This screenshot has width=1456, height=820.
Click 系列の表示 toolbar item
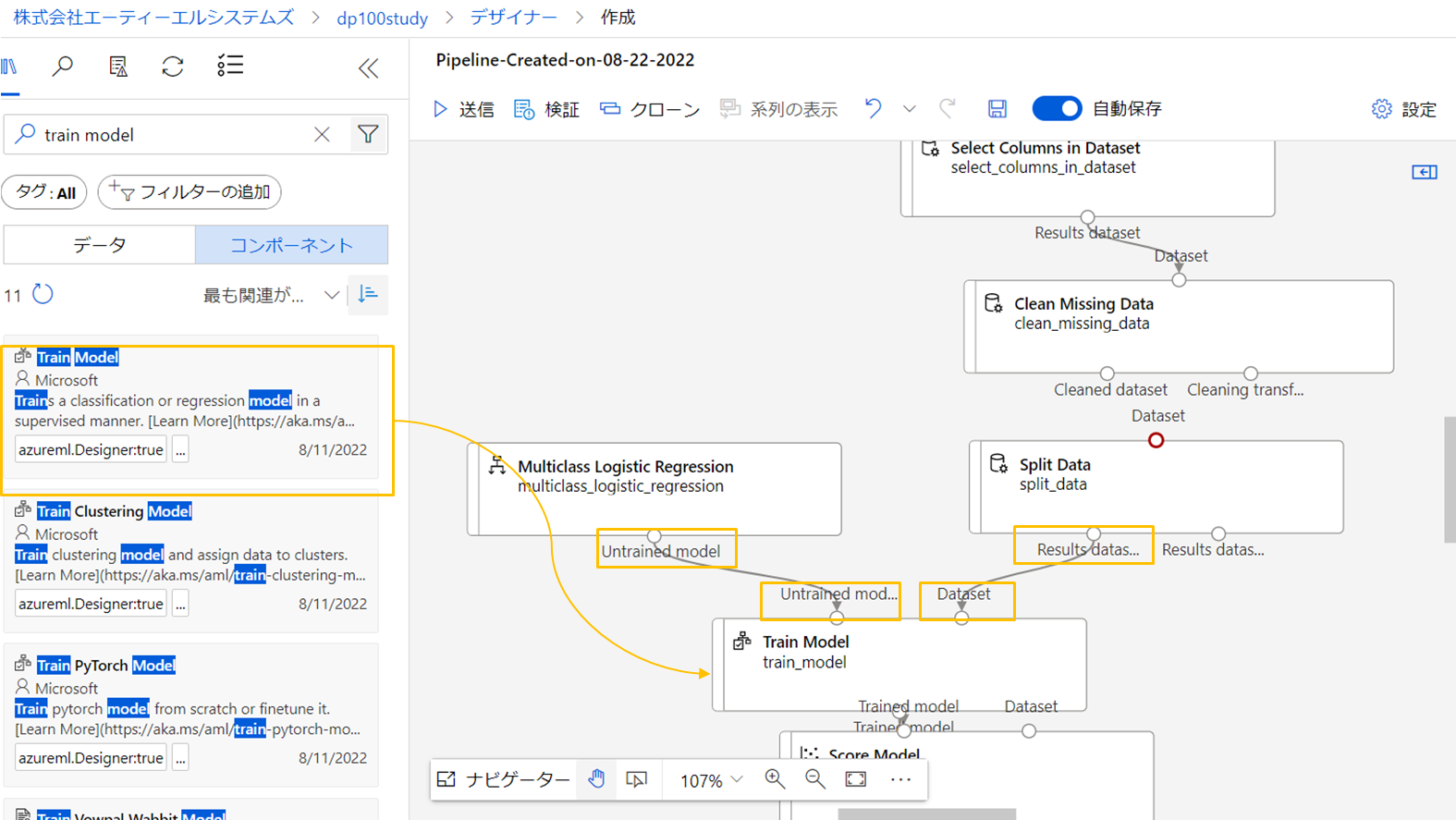[x=779, y=110]
